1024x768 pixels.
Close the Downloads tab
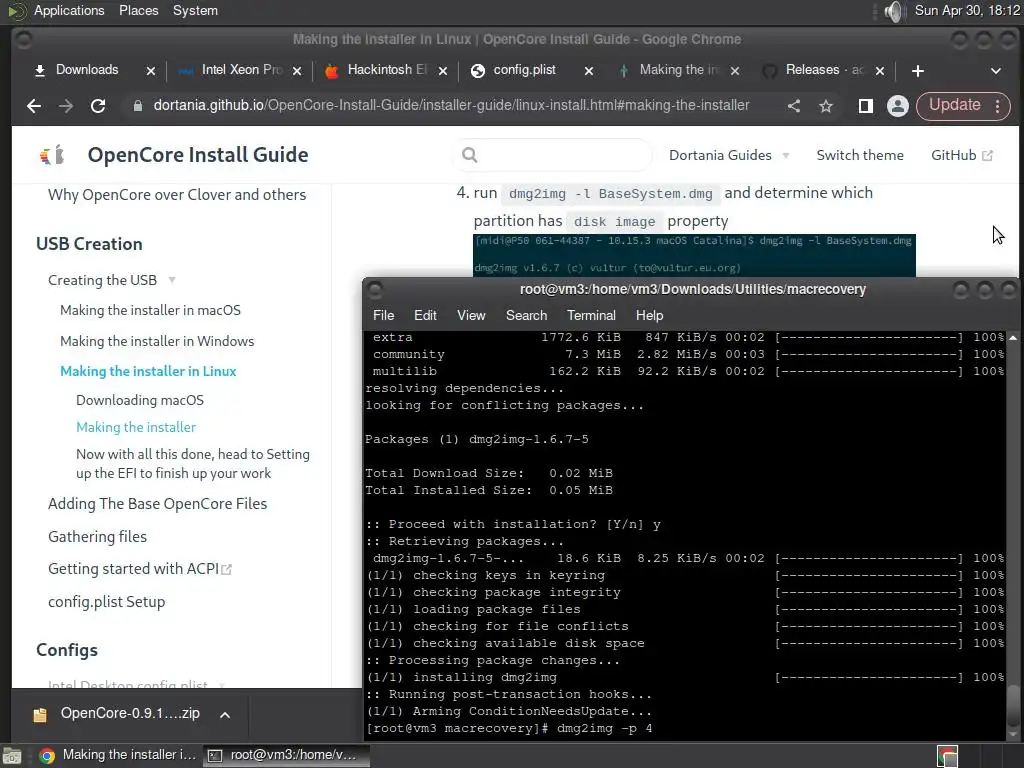(151, 71)
